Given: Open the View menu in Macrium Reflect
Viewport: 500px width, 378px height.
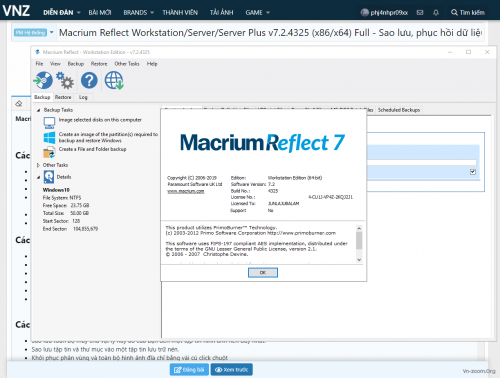Looking at the screenshot, I should (55, 64).
